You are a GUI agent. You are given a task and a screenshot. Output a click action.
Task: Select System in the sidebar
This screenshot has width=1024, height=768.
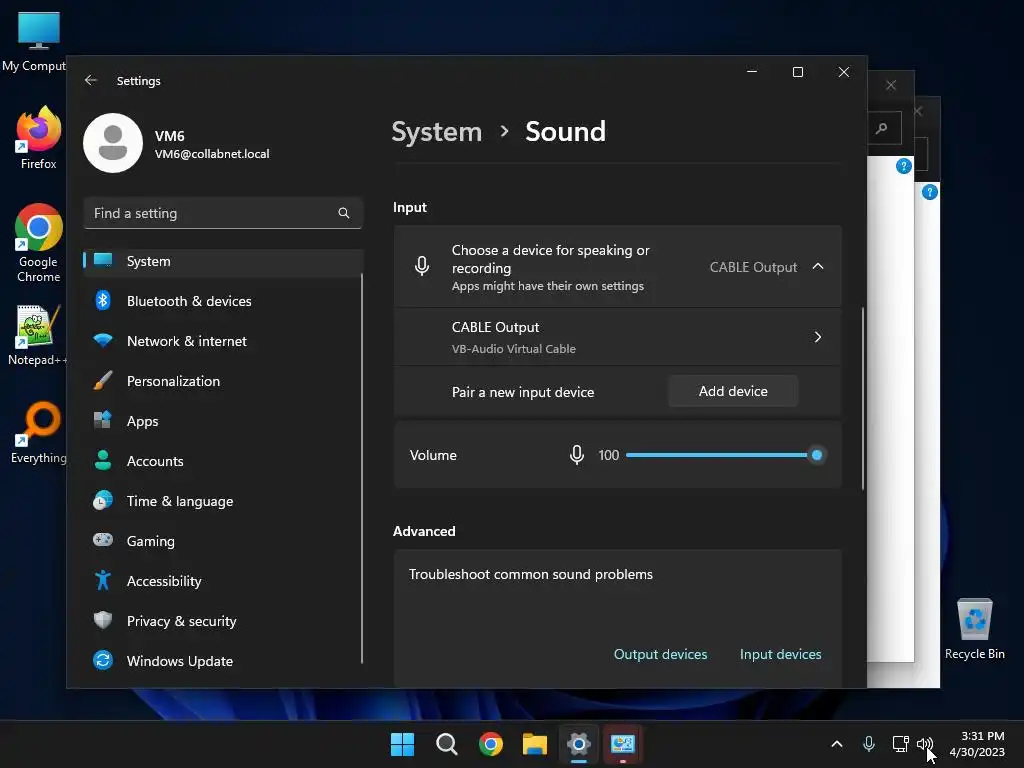point(223,261)
